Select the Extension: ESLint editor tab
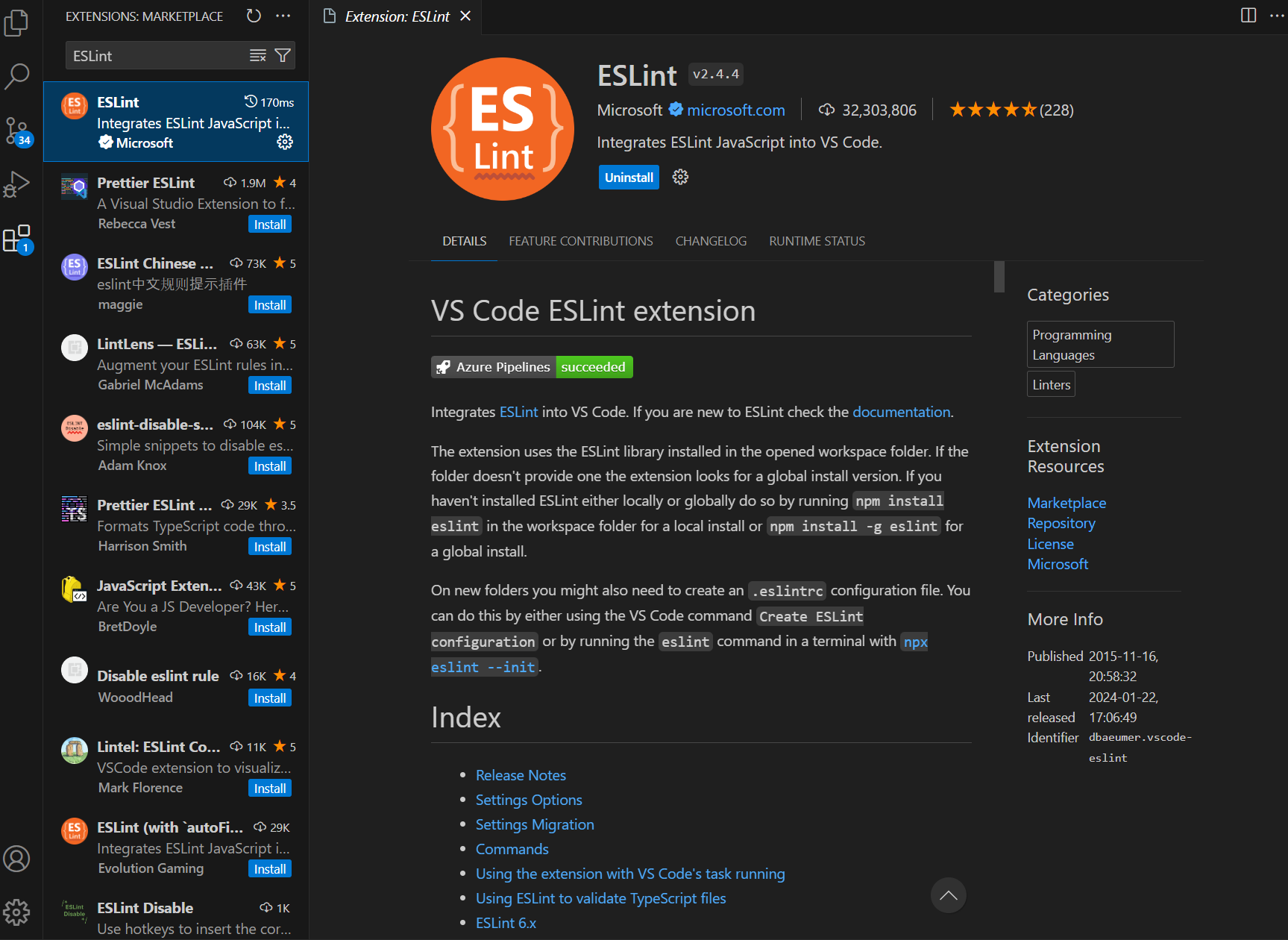Screen dimensions: 1288x940 coord(396,16)
